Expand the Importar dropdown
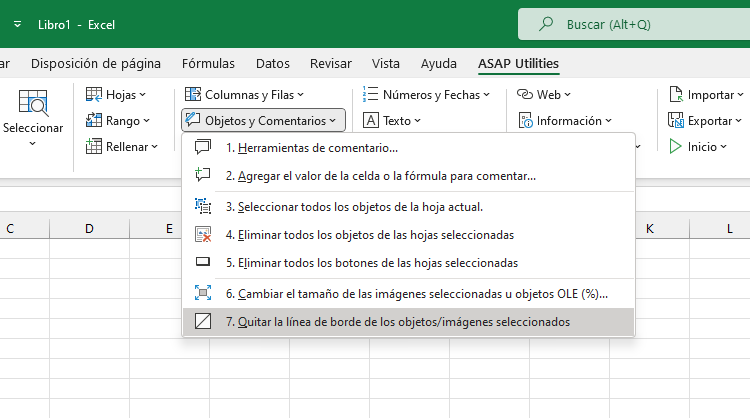 pos(740,95)
